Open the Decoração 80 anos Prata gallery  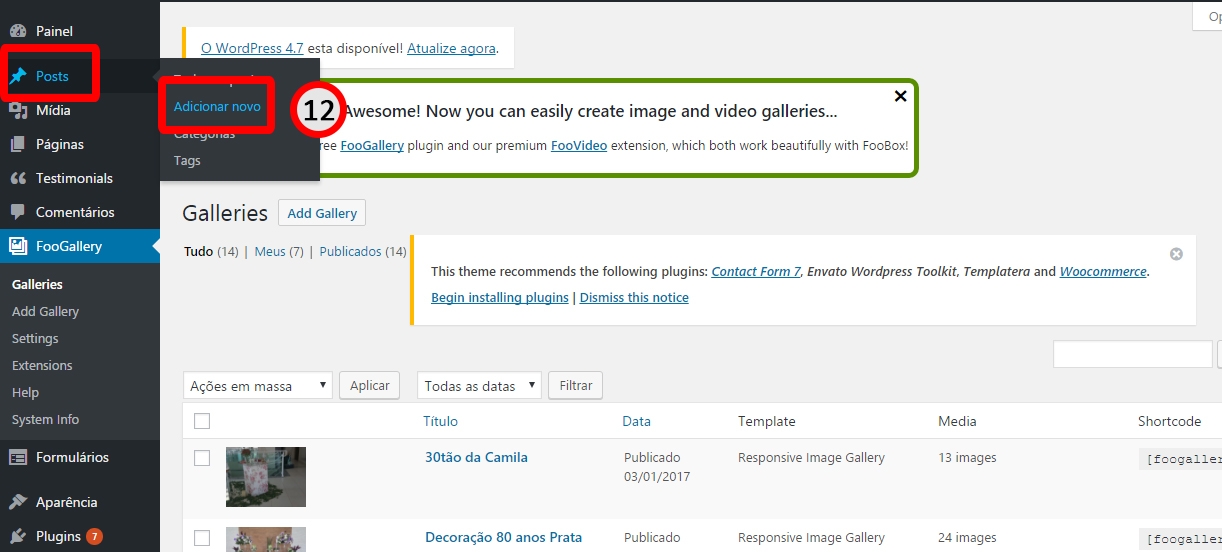point(503,537)
